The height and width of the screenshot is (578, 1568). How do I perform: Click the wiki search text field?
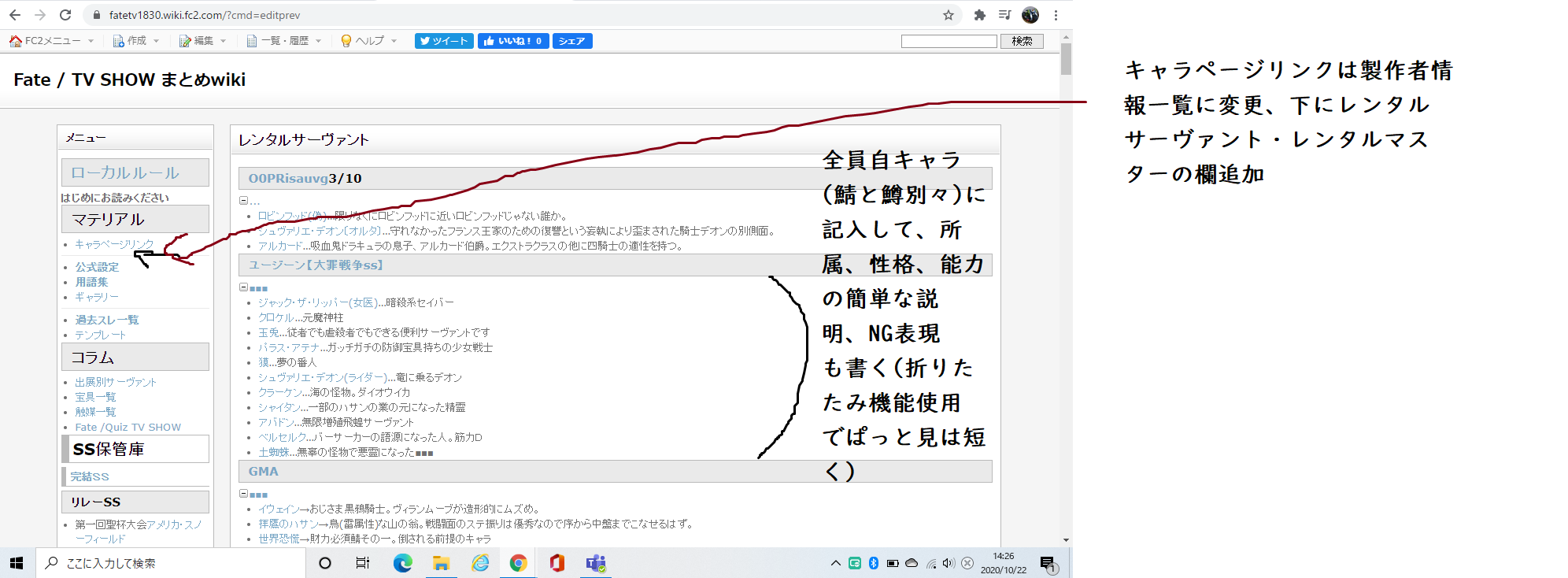[x=949, y=41]
